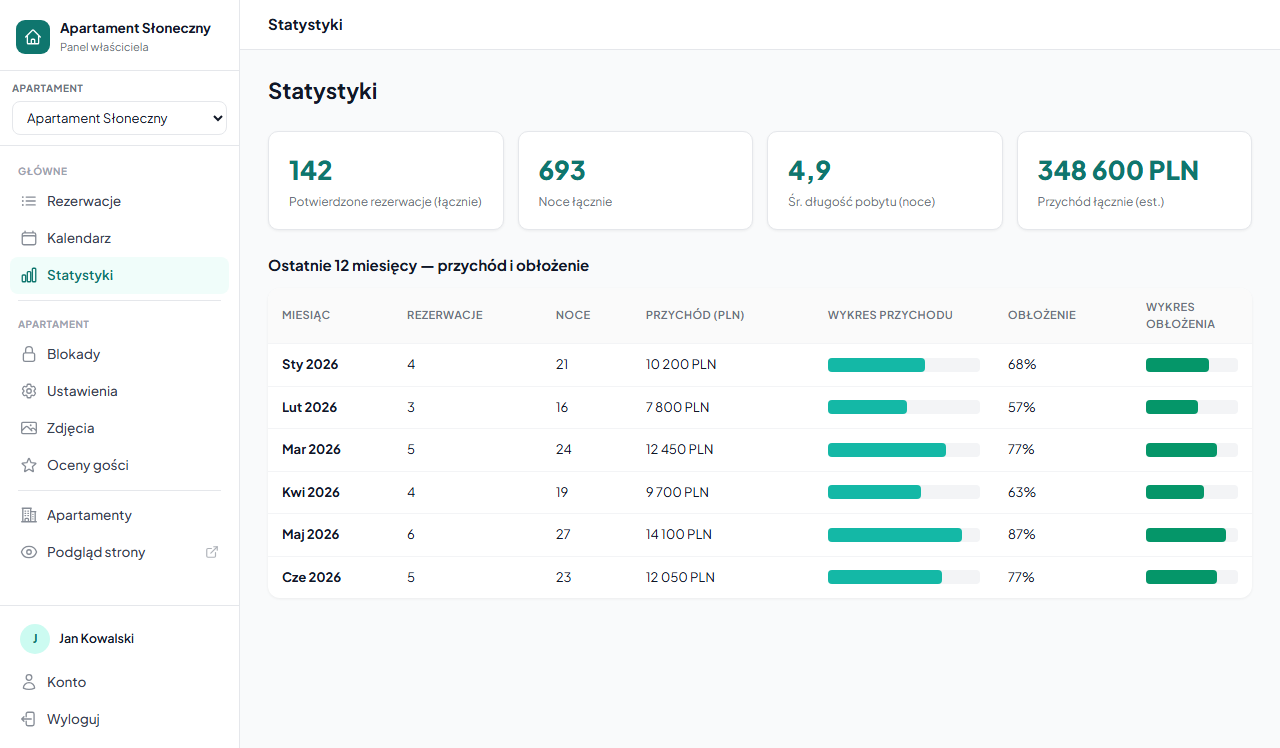Click the 693 Noce łącznie card
The width and height of the screenshot is (1280, 748).
coord(635,181)
